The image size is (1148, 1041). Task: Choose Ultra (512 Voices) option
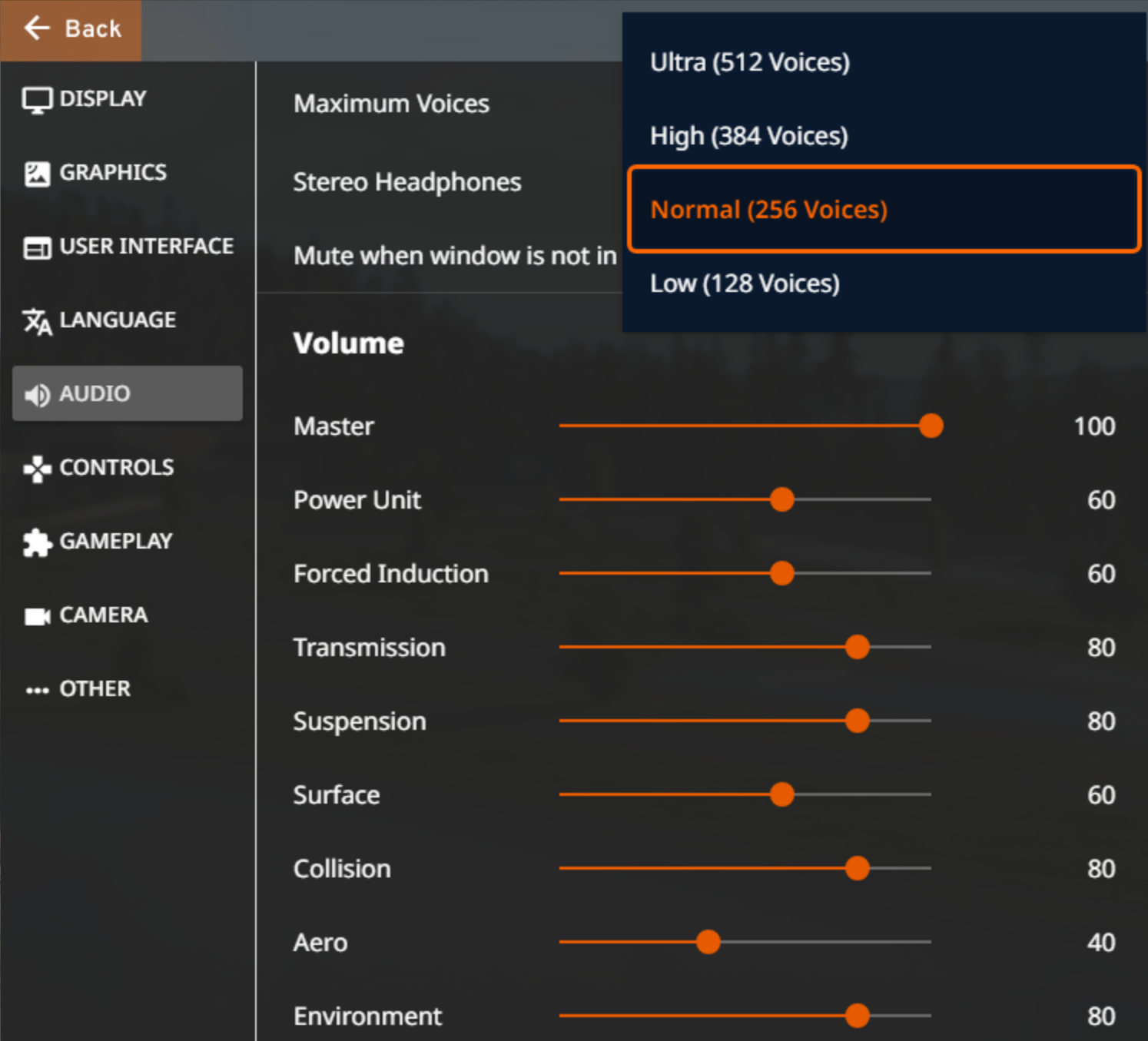tap(750, 62)
